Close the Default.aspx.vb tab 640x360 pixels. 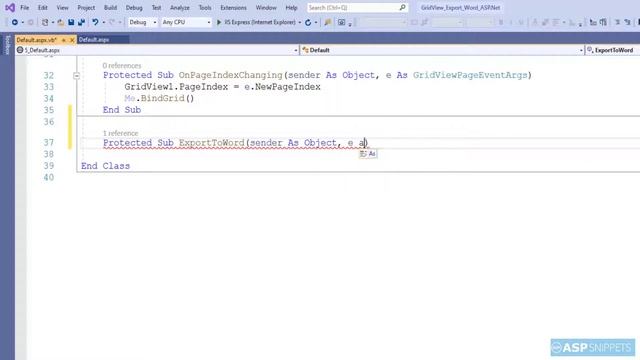[72, 40]
